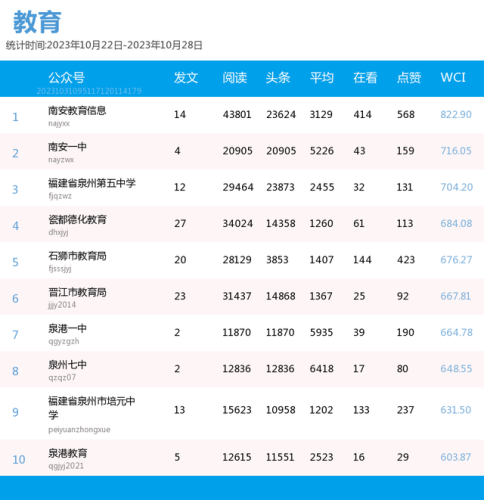Click the headline count 11551
The image size is (484, 500).
[280, 457]
